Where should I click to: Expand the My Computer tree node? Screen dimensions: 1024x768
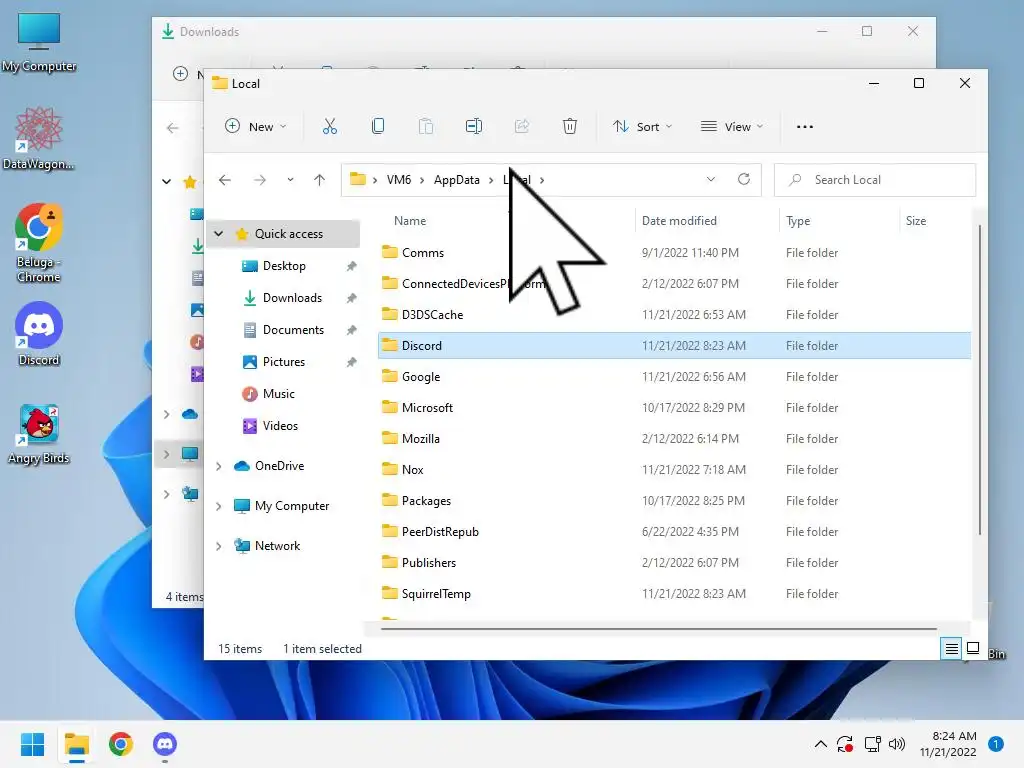pyautogui.click(x=219, y=506)
